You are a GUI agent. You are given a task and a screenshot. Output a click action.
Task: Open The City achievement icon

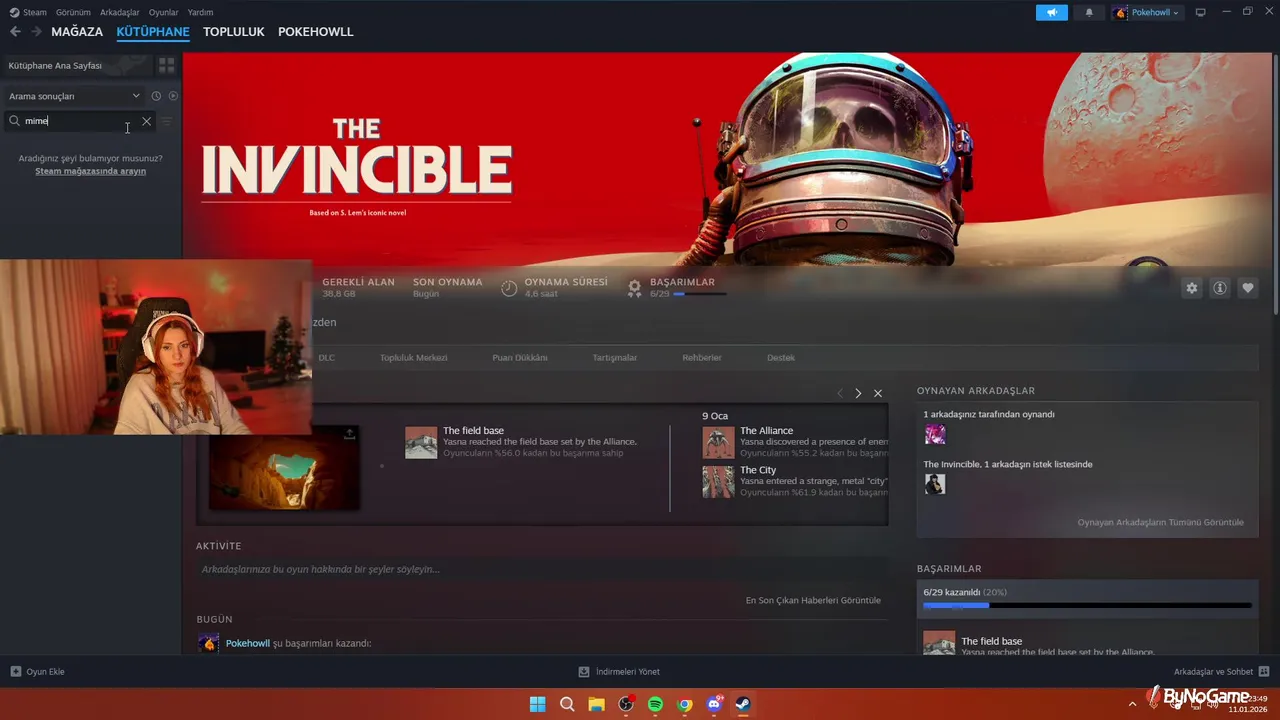click(718, 481)
